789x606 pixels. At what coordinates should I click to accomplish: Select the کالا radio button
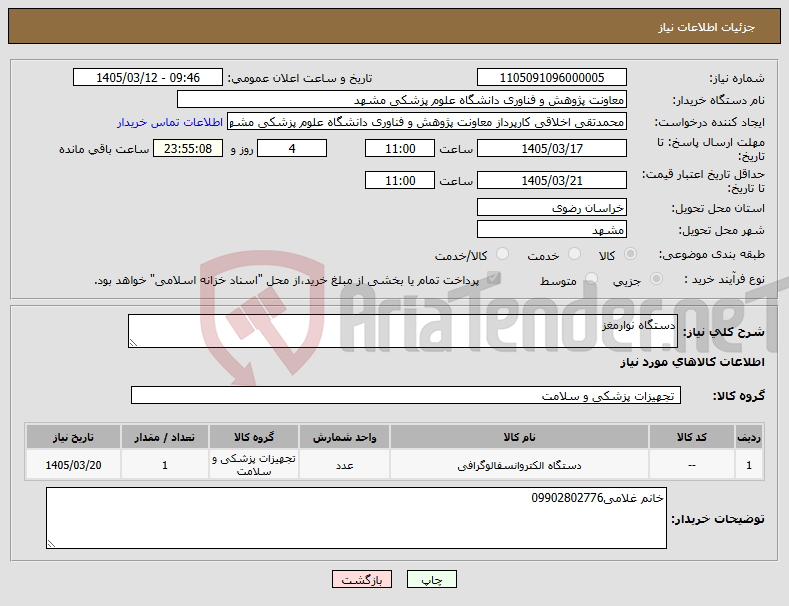[630, 254]
